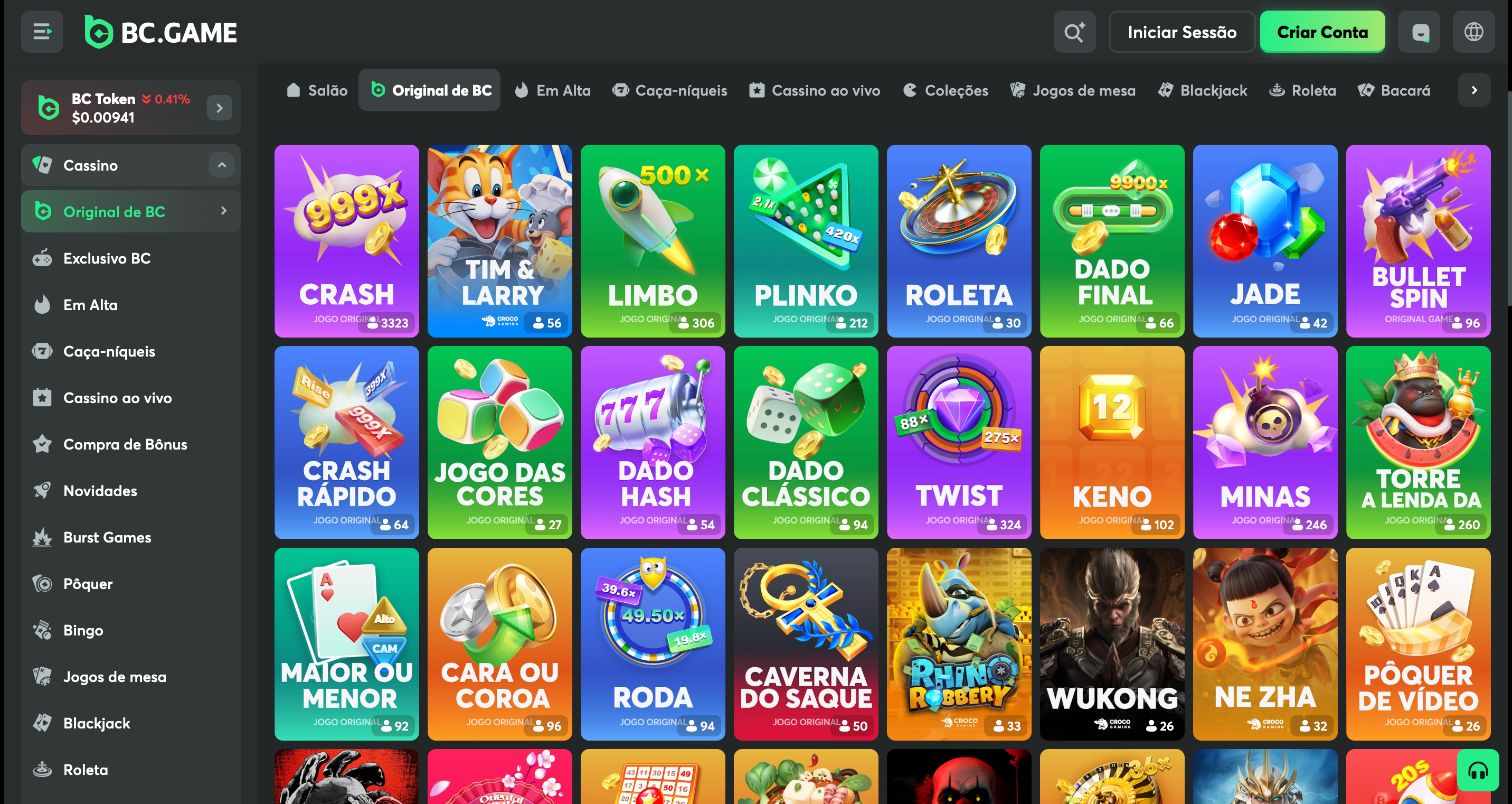Click the Cassino cards icon in sidebar
This screenshot has width=1512, height=804.
click(x=42, y=165)
